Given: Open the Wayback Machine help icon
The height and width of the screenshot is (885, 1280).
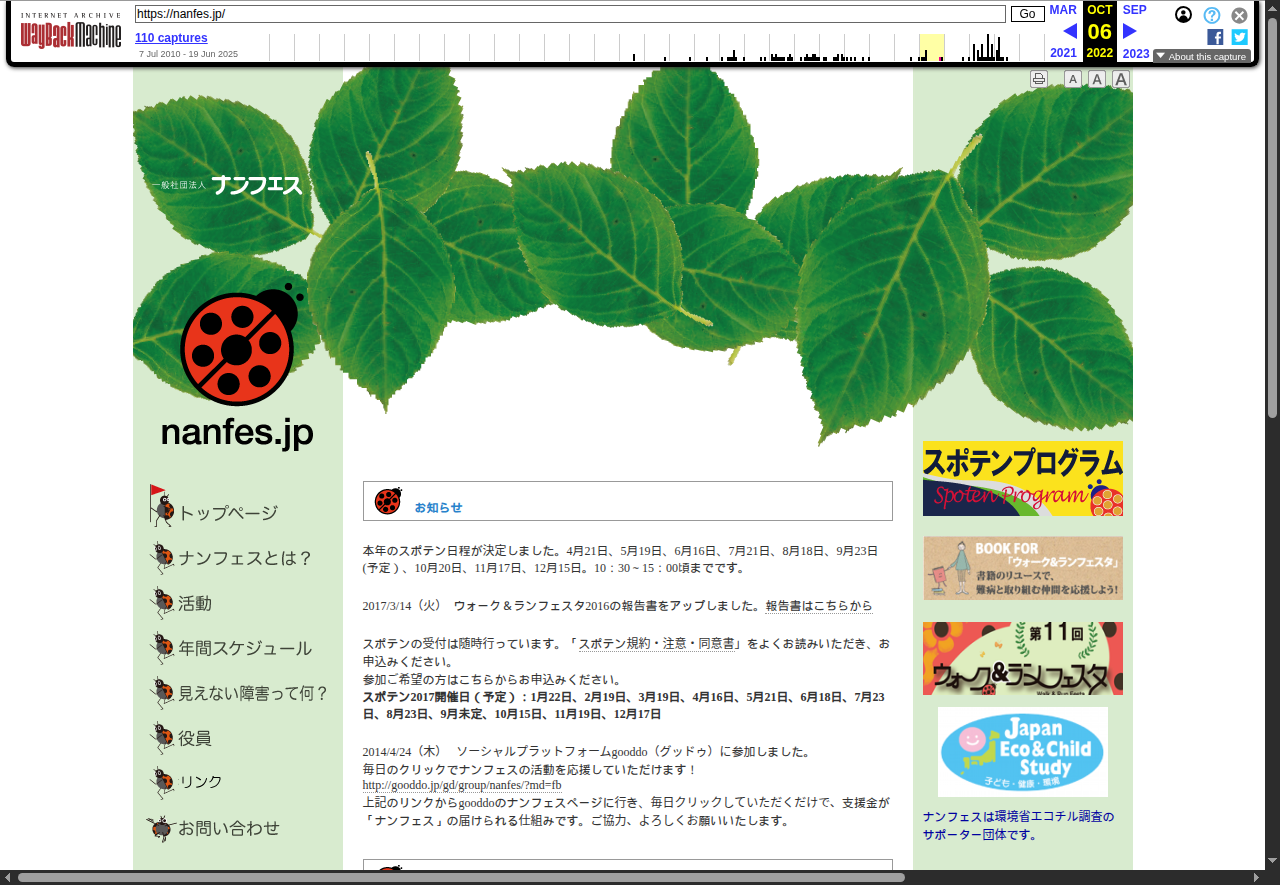Looking at the screenshot, I should [x=1212, y=15].
